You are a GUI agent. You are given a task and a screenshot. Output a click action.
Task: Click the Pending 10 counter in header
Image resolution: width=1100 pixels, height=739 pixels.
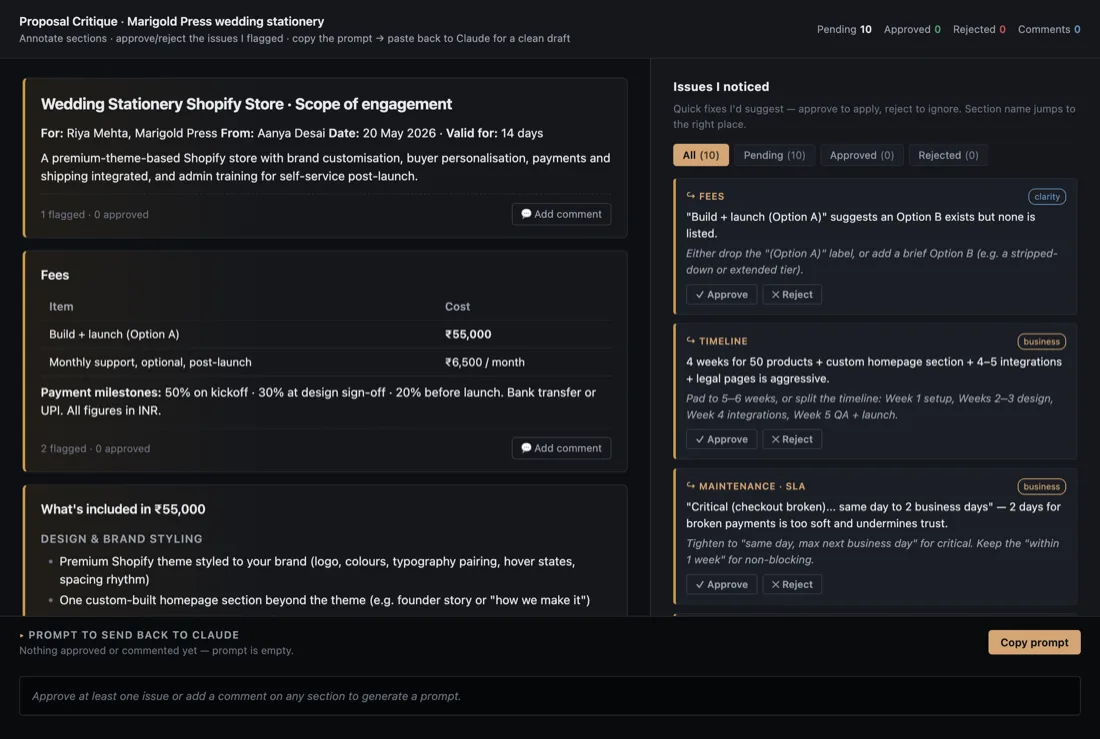click(844, 29)
